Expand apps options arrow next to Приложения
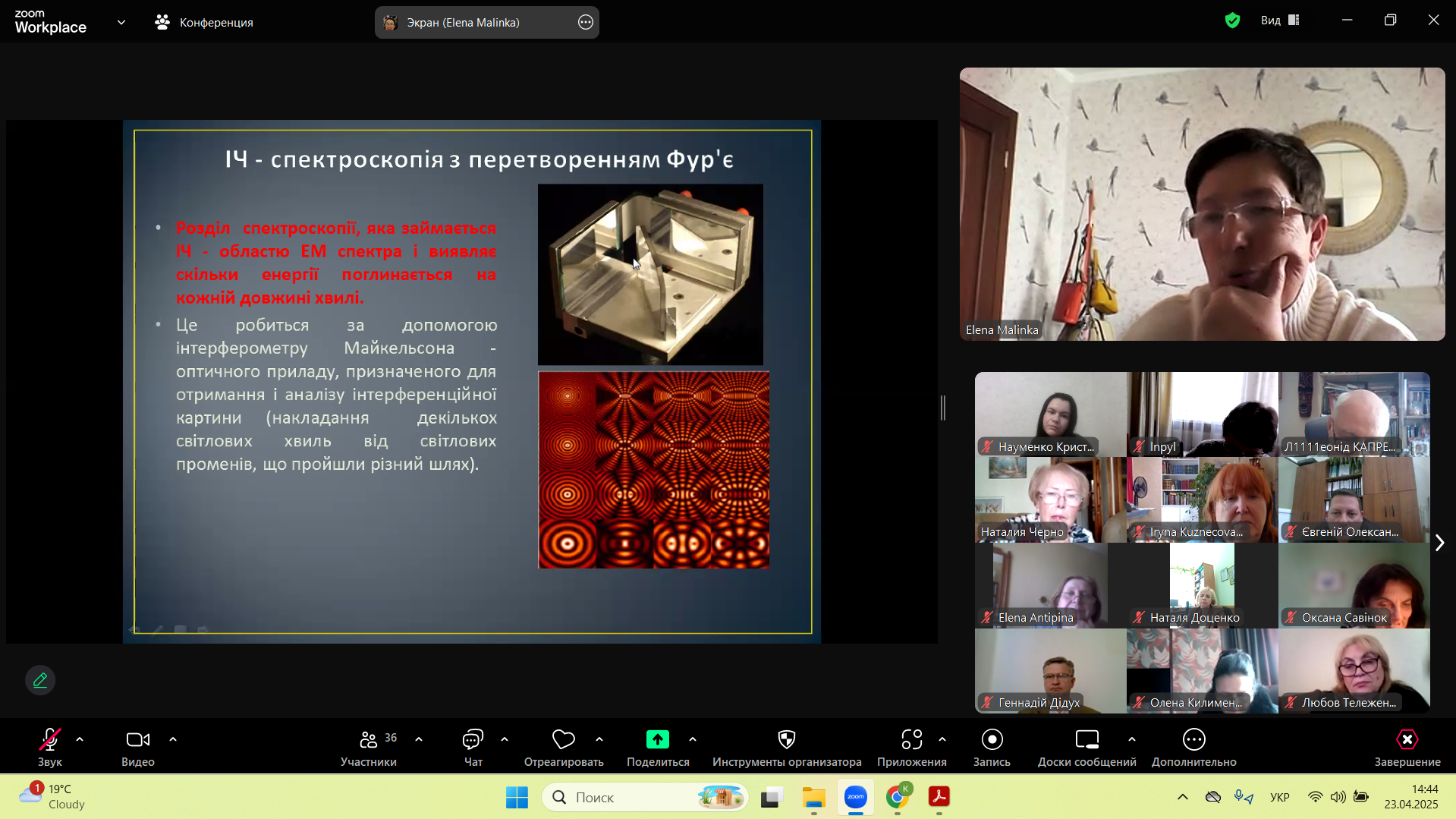This screenshot has height=819, width=1456. (x=942, y=739)
